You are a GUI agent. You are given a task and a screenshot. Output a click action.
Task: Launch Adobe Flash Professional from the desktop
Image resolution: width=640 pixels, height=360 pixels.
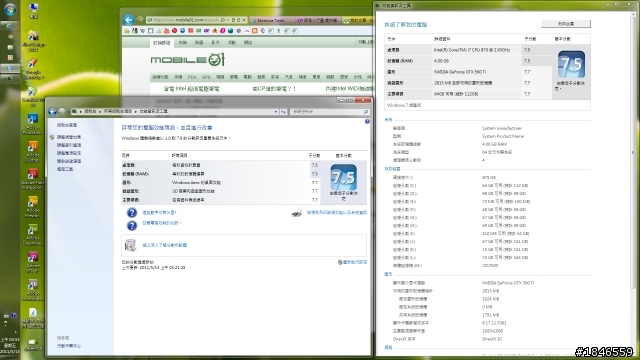tap(33, 179)
